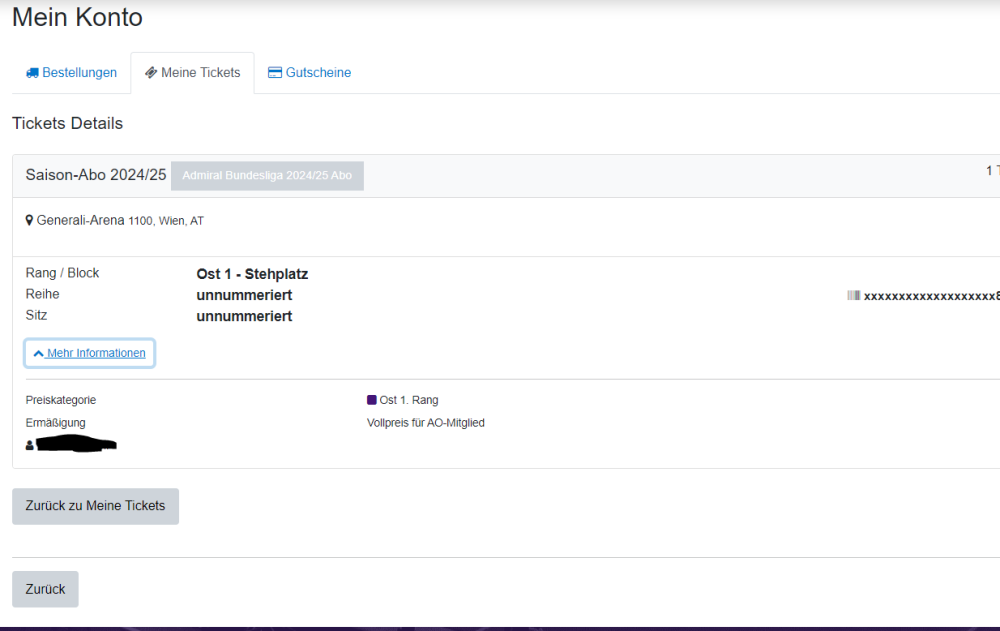This screenshot has width=1000, height=631.
Task: Click the purple Ost 1. Rang color square
Action: pos(372,400)
